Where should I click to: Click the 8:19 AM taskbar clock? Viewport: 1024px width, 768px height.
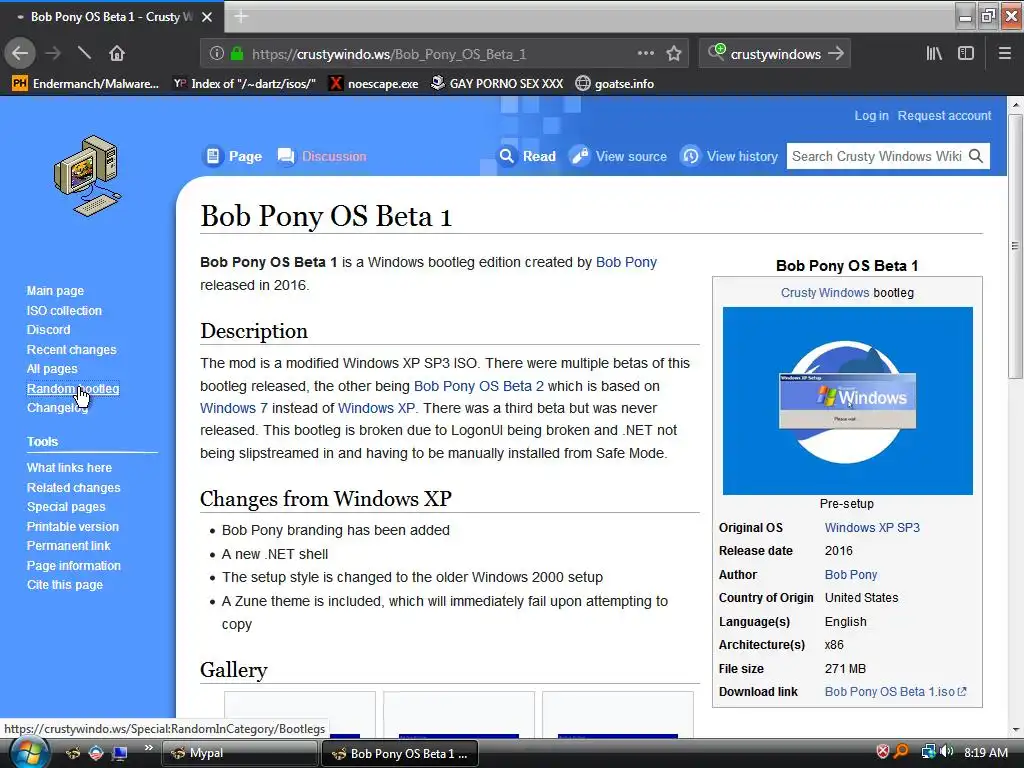click(x=985, y=753)
